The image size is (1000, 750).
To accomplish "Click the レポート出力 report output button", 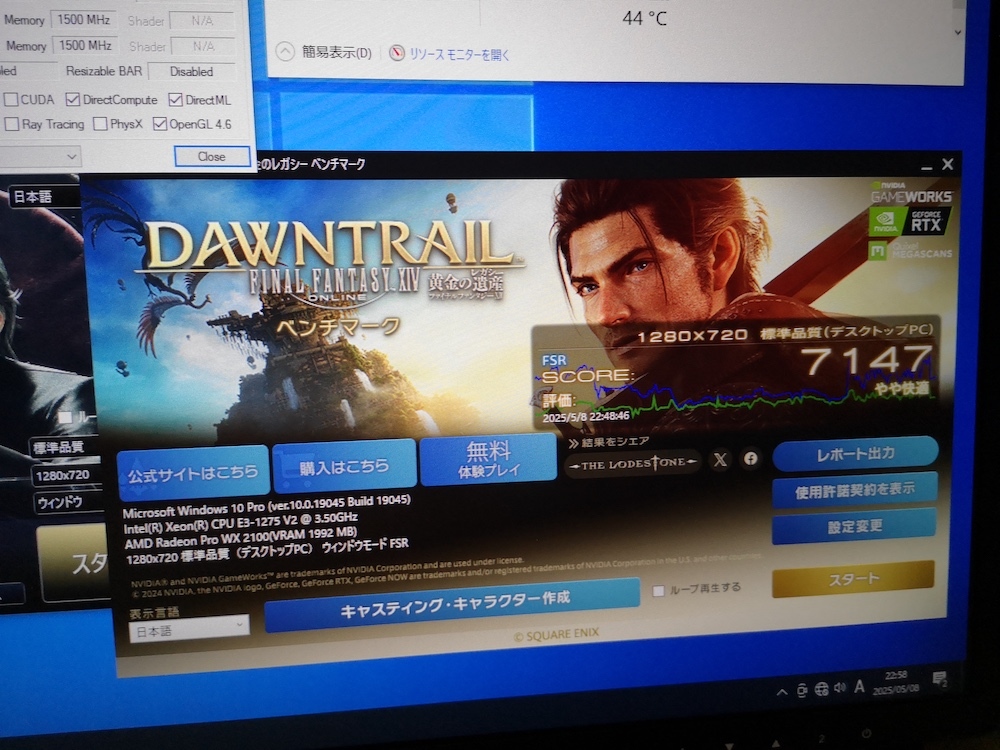I will [x=855, y=453].
